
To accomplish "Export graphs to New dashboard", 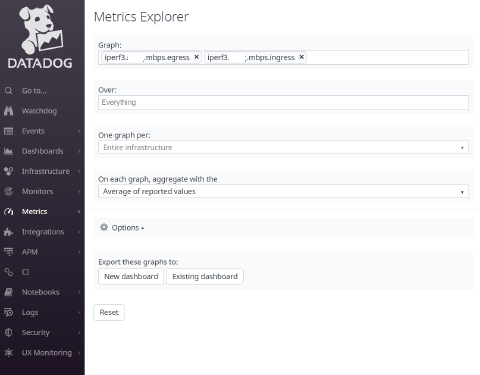I will point(131,276).
